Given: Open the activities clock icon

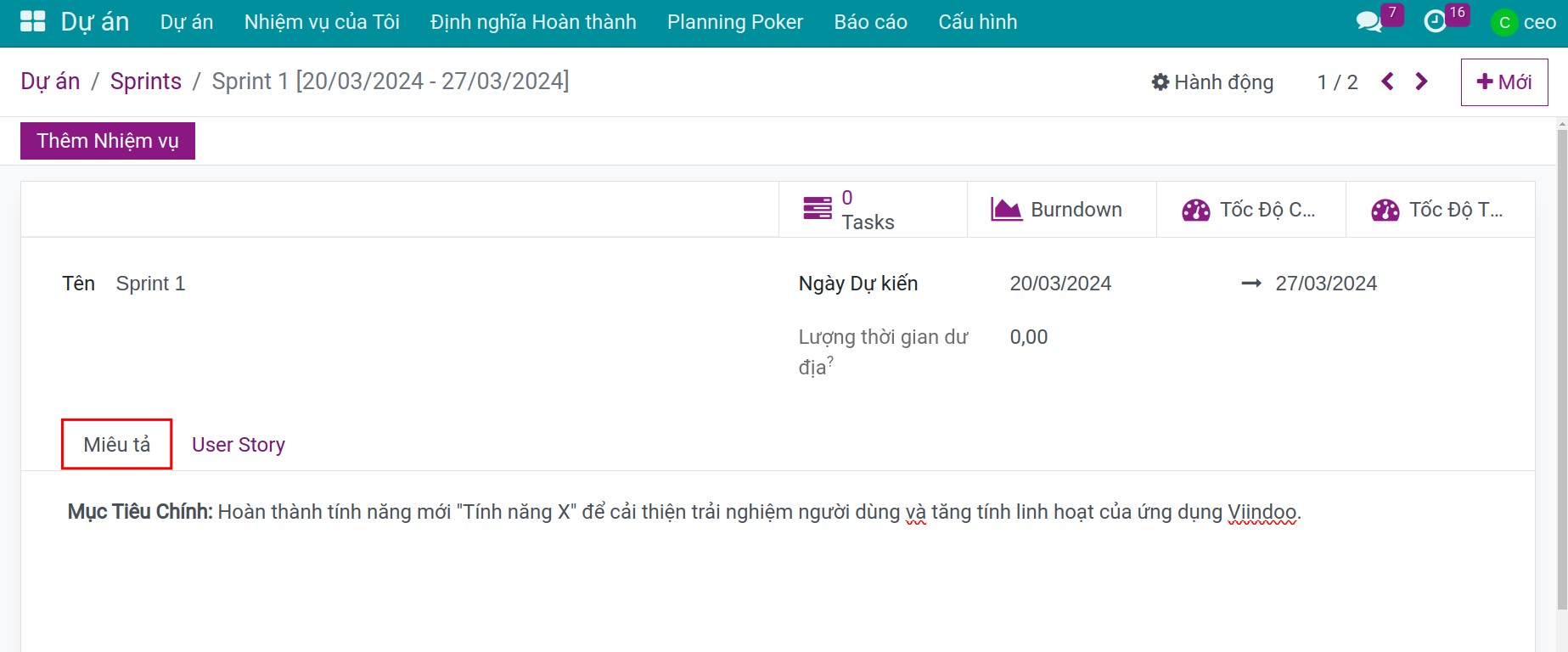Looking at the screenshot, I should coord(1435,22).
